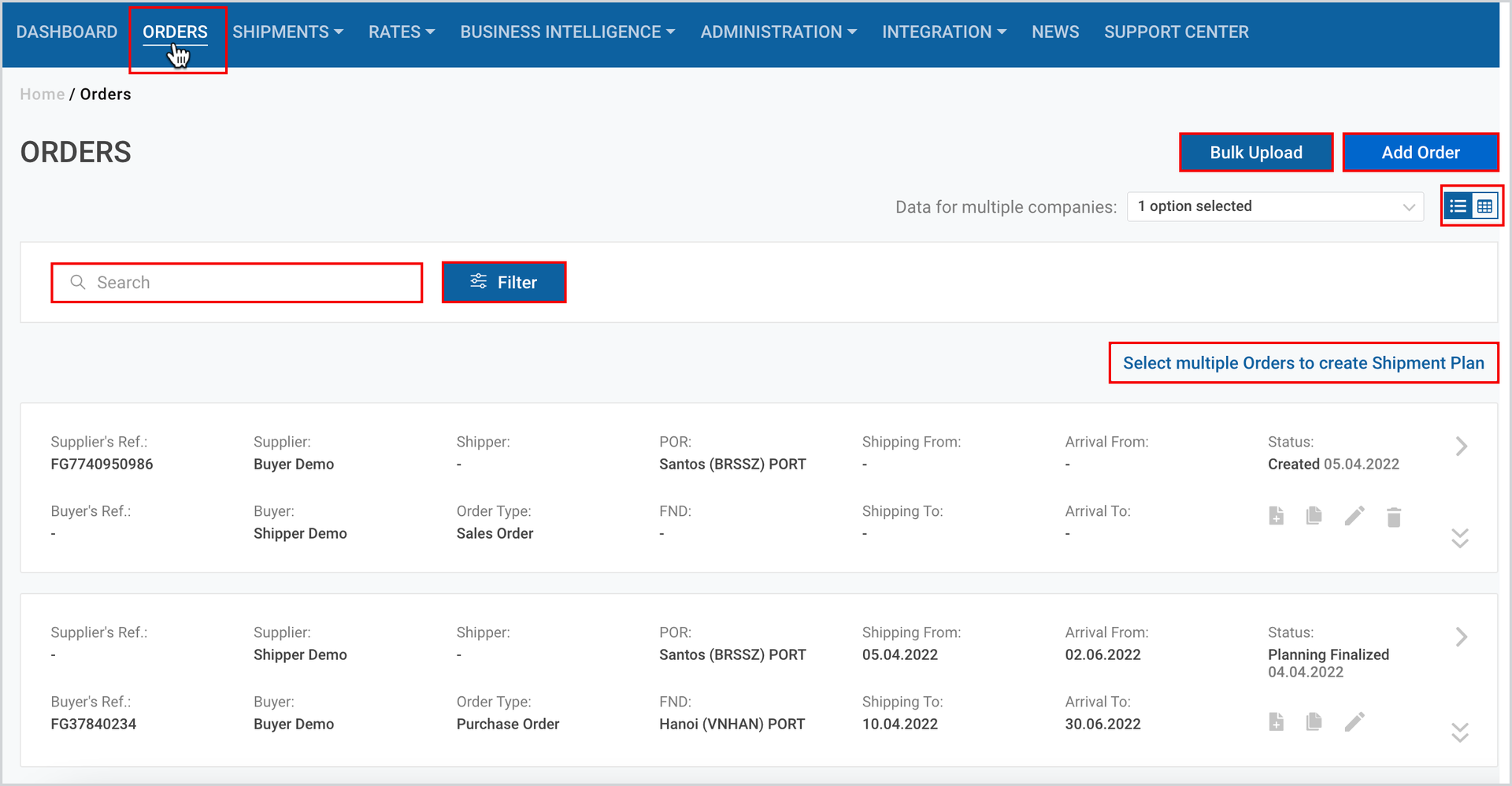Open order FG7740950986 details via right chevron
The width and height of the screenshot is (1512, 786).
1462,447
